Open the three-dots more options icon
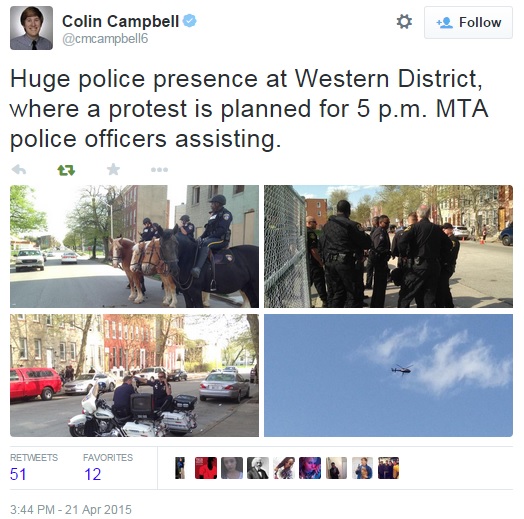This screenshot has height=519, width=524. (159, 170)
